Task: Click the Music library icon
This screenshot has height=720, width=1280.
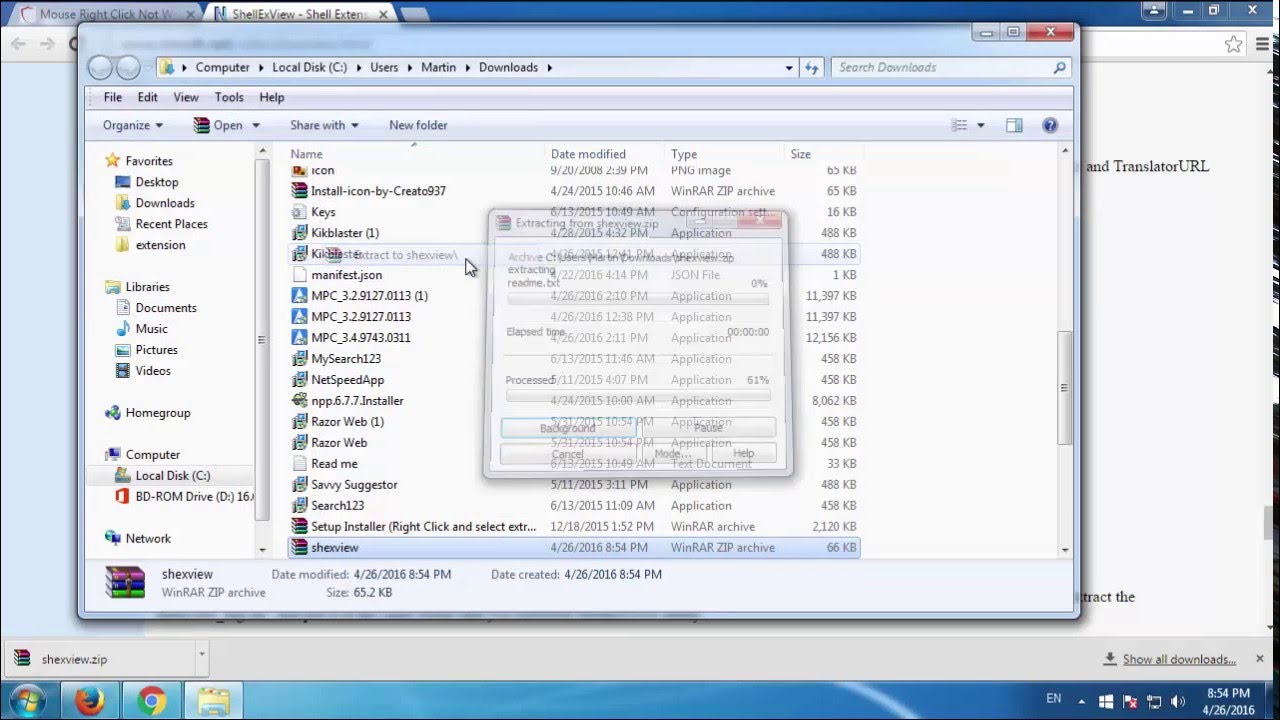Action: point(123,329)
